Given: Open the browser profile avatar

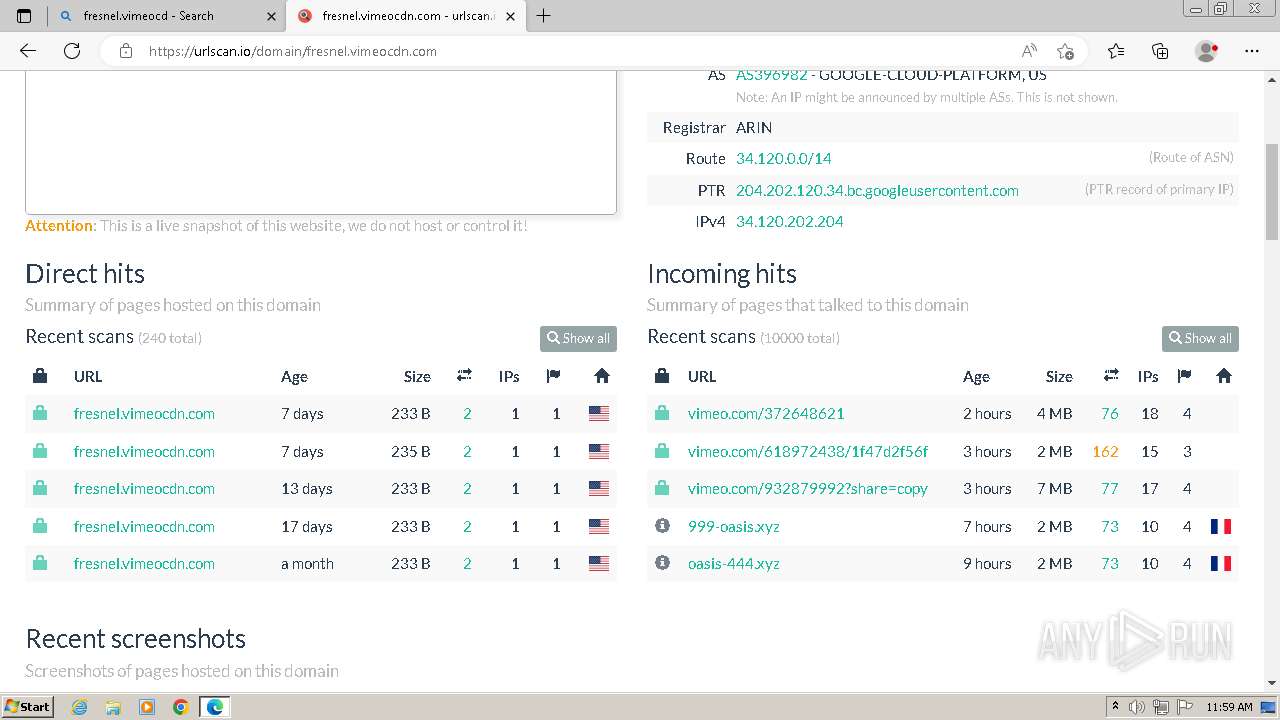Looking at the screenshot, I should [x=1207, y=51].
